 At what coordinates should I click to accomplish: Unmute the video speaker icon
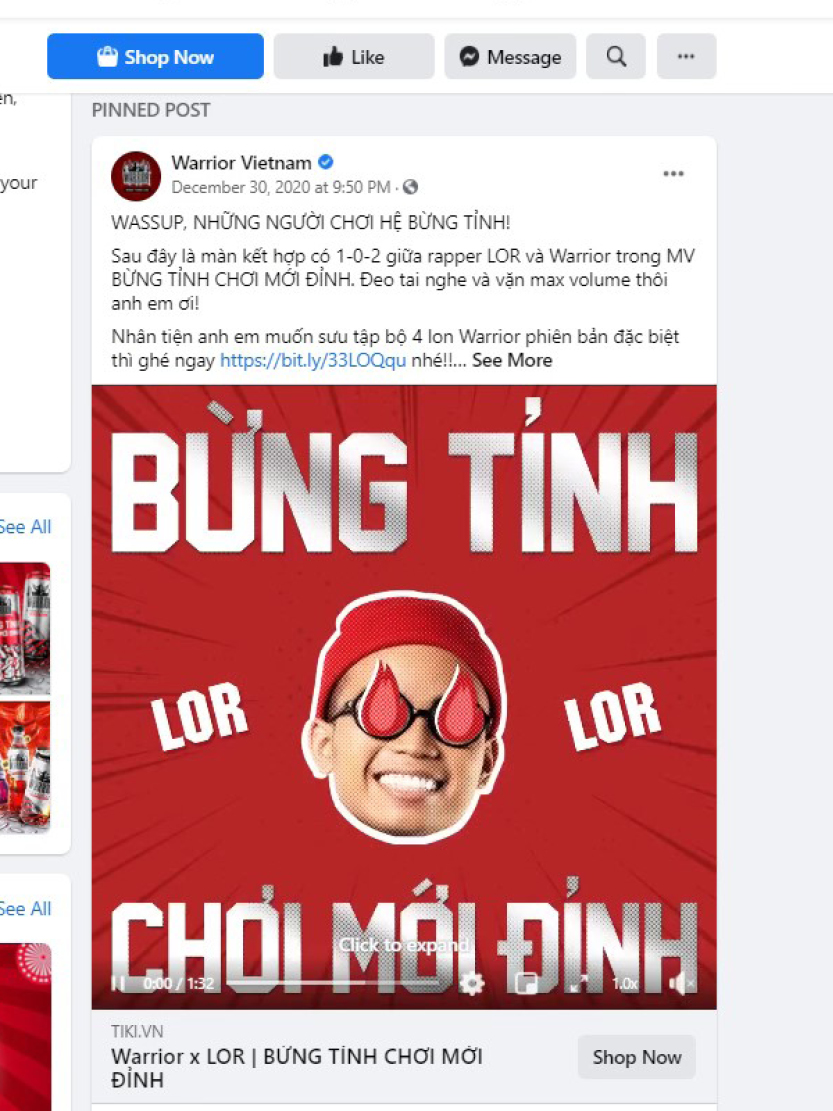pyautogui.click(x=680, y=983)
